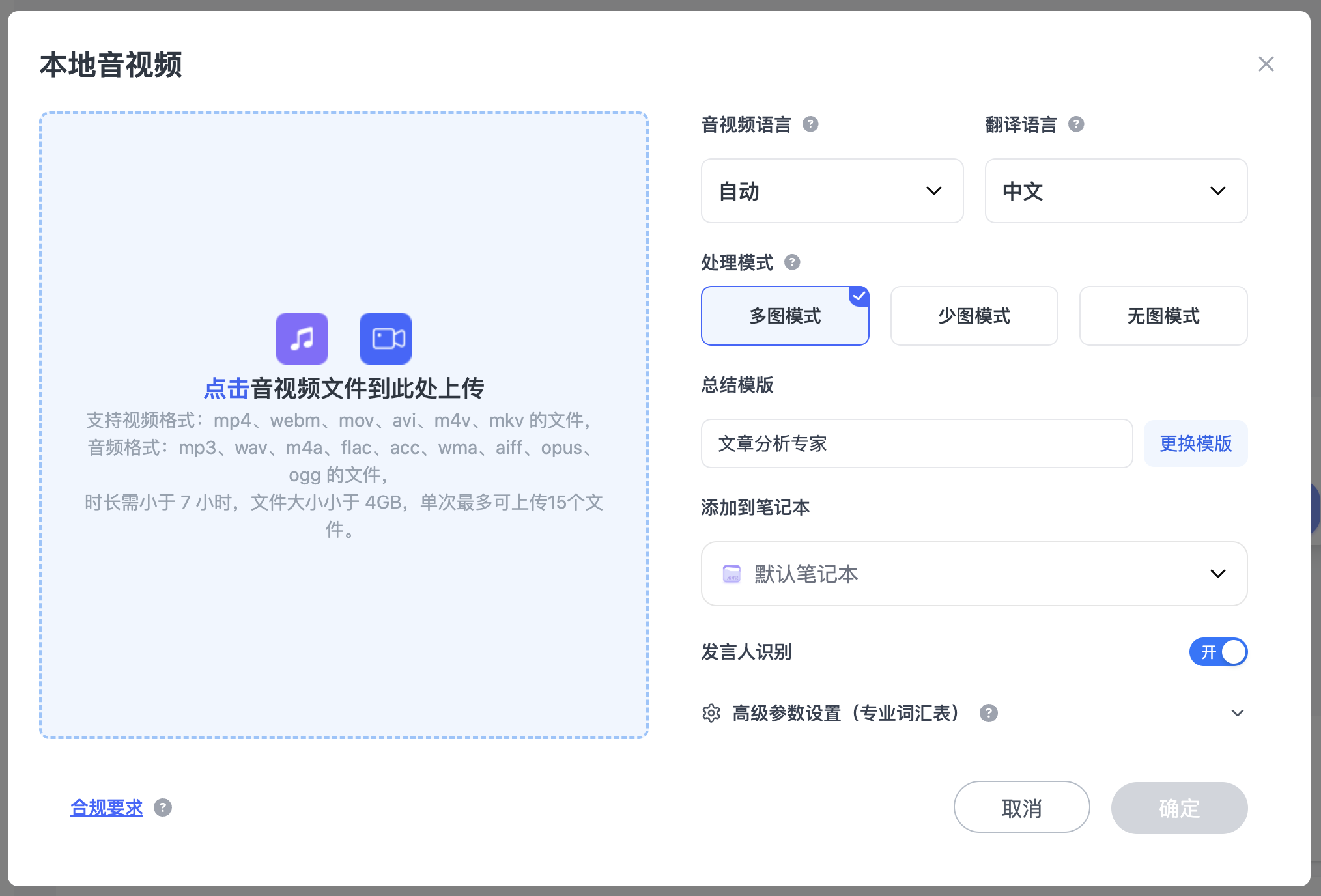Click the 文章分析专家 template field

(x=916, y=443)
